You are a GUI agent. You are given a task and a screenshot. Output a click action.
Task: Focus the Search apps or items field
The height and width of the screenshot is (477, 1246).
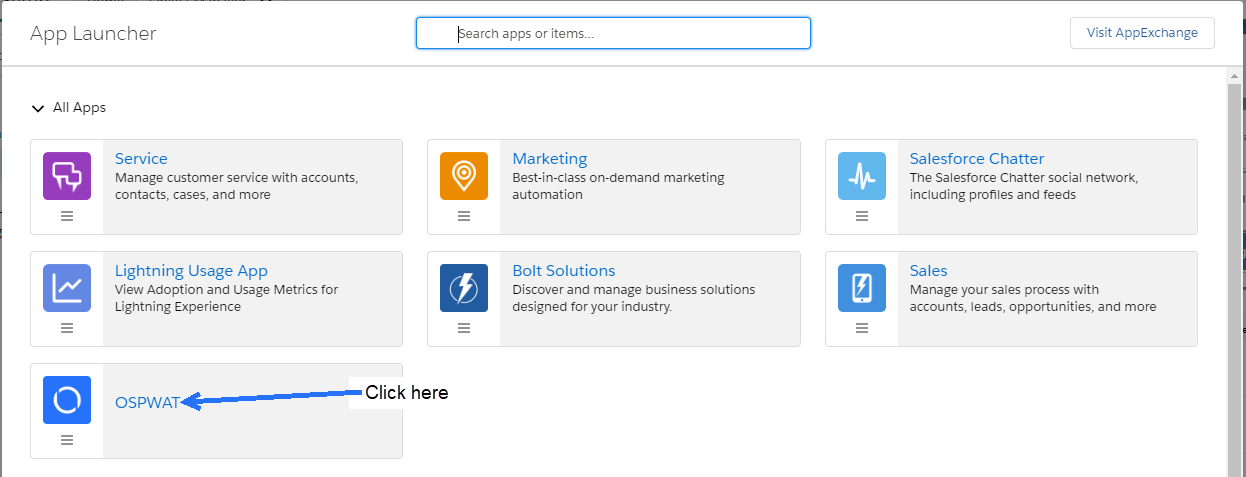point(613,33)
